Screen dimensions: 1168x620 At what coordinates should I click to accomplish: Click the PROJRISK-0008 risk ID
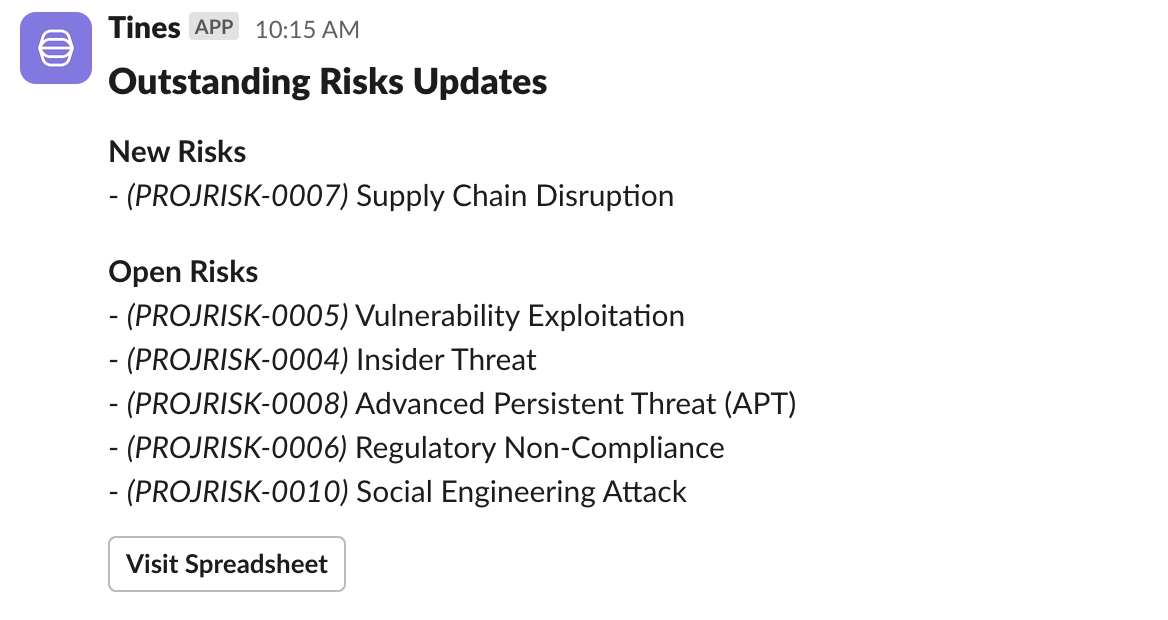(x=237, y=404)
